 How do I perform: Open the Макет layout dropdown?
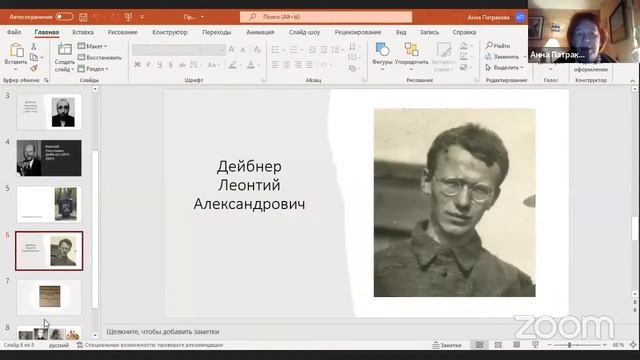click(93, 46)
